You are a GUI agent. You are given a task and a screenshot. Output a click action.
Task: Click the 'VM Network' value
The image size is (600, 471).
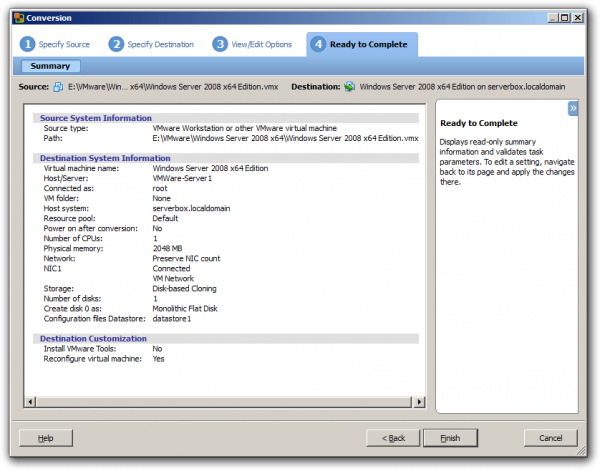pyautogui.click(x=173, y=279)
